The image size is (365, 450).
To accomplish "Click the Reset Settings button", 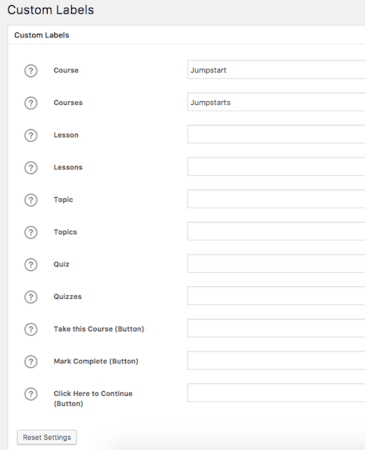I will pos(47,437).
